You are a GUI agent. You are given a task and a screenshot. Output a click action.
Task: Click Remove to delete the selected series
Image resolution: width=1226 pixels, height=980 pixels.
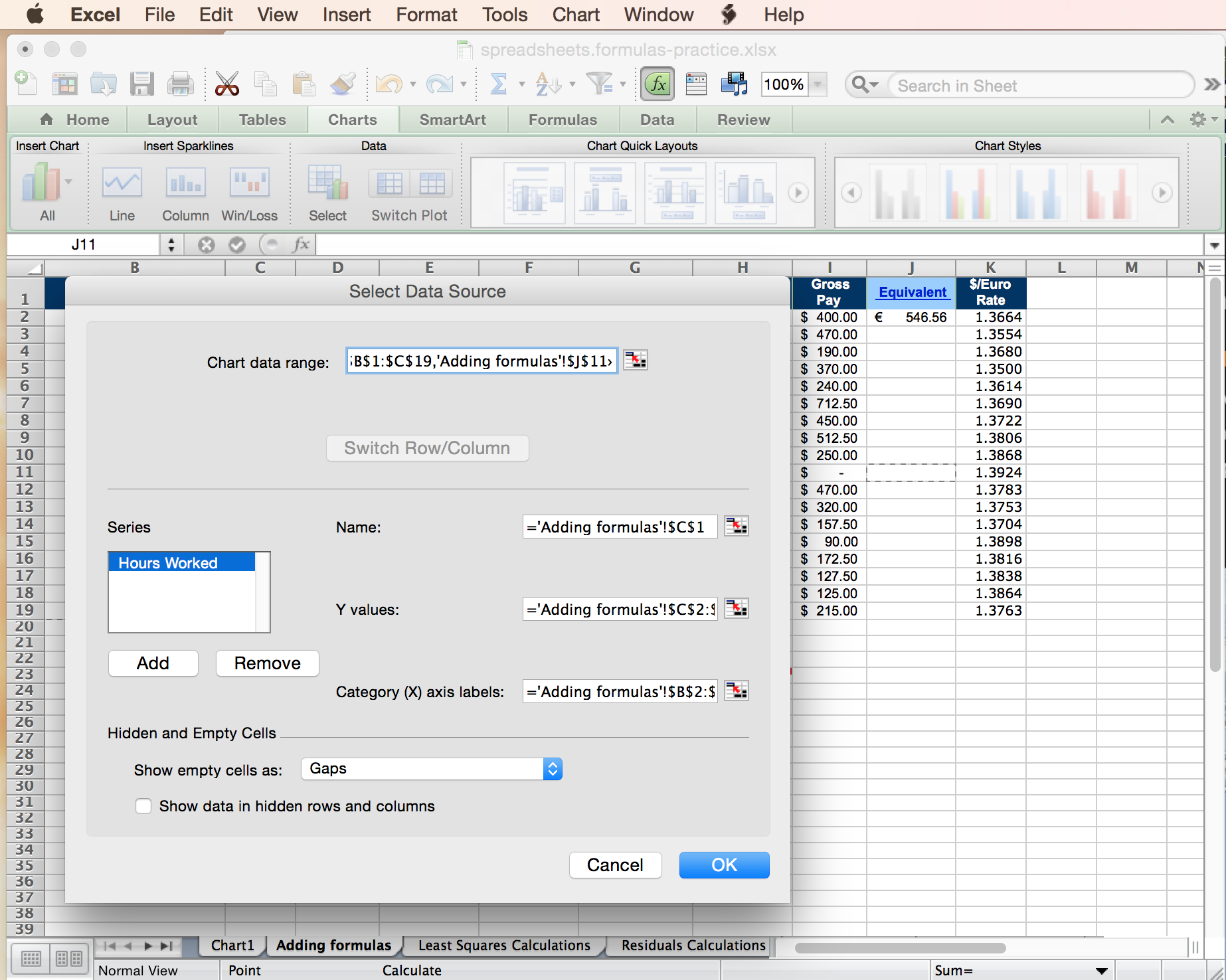click(267, 663)
